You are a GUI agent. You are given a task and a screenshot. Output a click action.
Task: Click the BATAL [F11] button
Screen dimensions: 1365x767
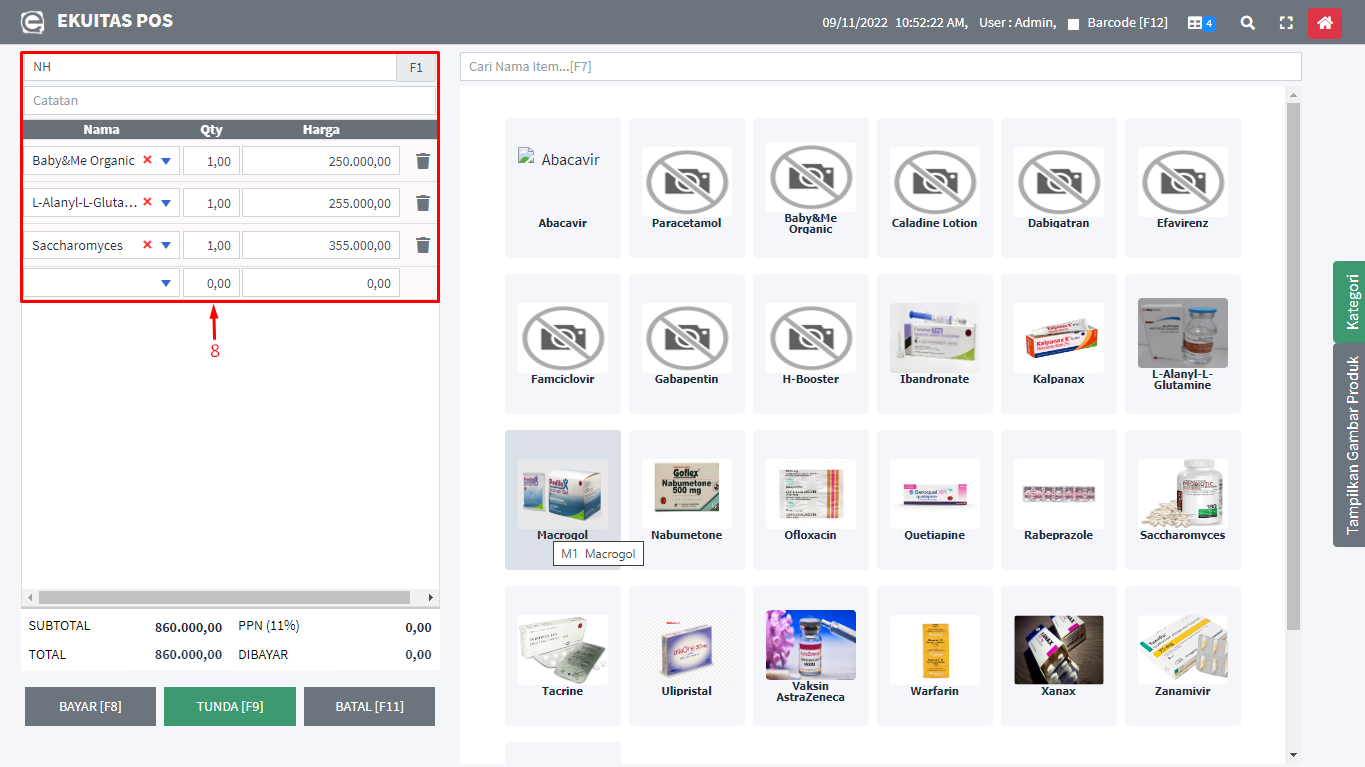[x=369, y=706]
